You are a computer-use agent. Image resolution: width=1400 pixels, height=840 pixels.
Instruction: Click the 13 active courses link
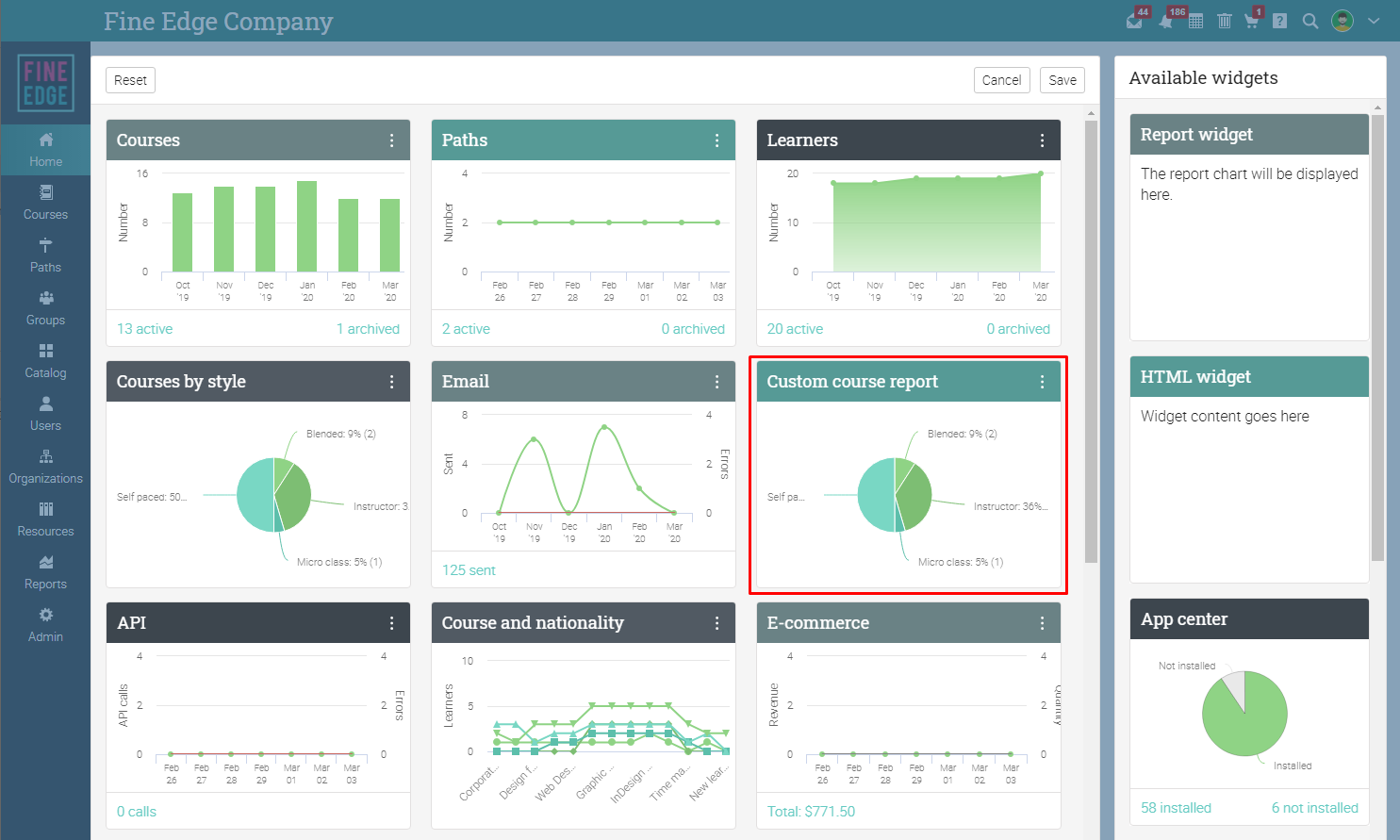(144, 329)
